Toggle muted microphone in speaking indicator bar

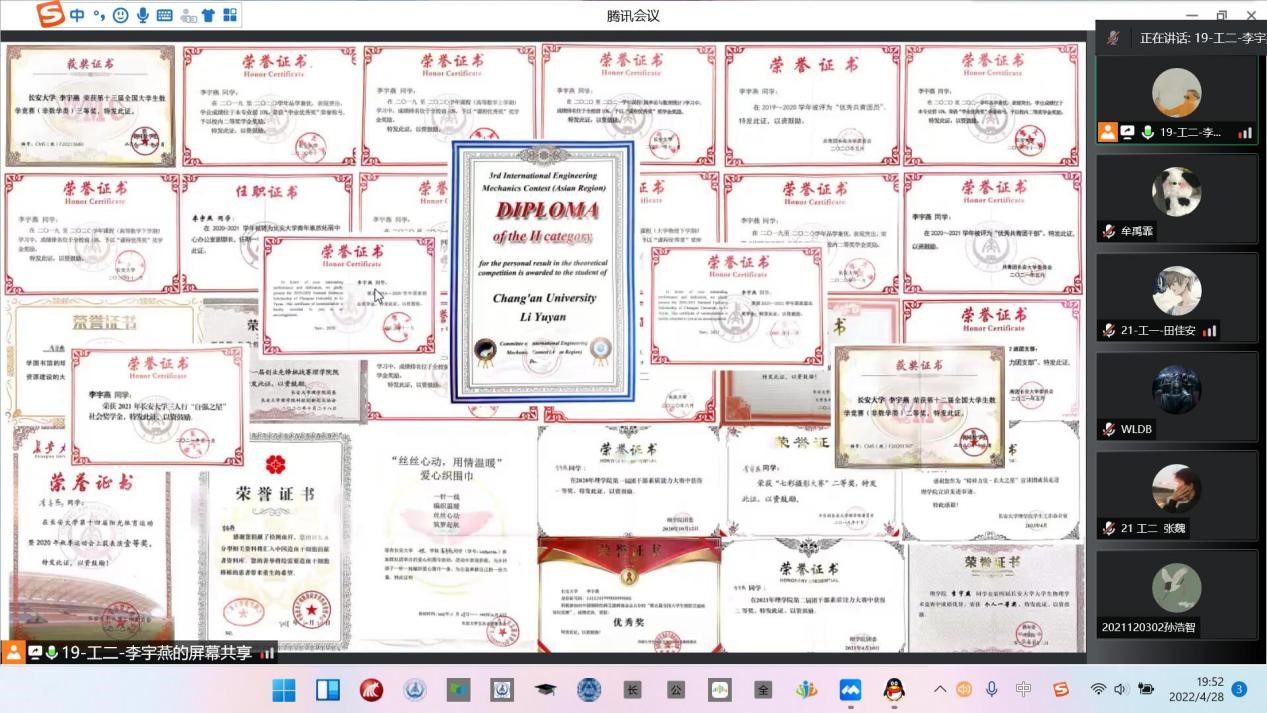[x=1113, y=38]
